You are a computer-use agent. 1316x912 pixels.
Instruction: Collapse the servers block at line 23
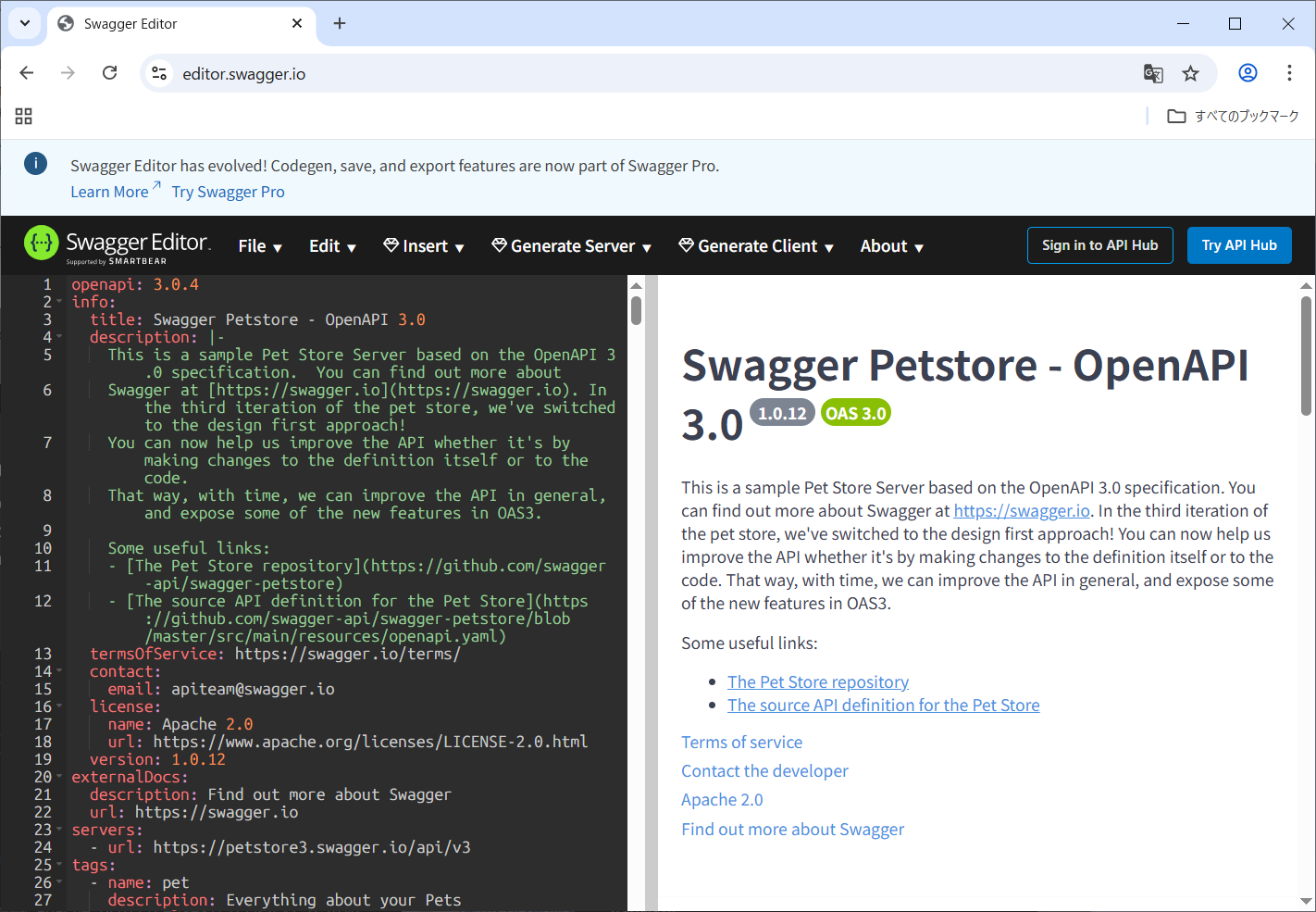59,830
